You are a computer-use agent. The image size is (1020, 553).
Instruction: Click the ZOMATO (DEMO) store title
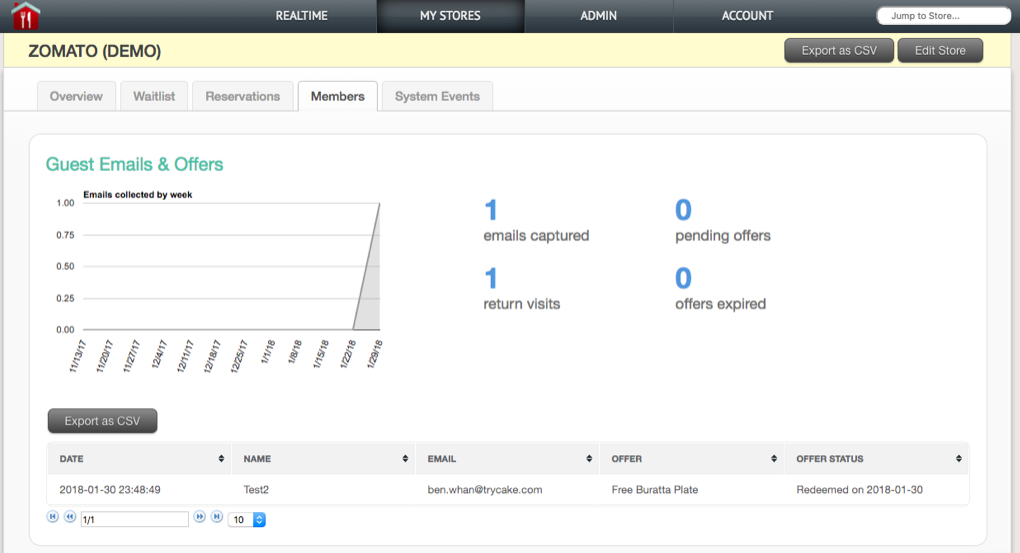click(x=94, y=51)
